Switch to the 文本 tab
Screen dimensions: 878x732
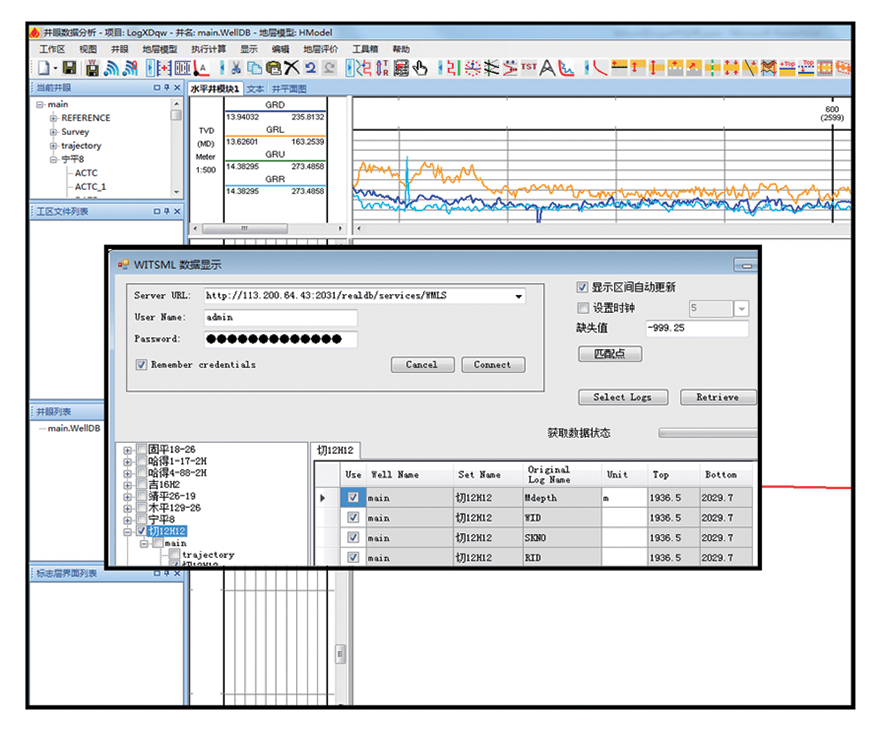(255, 89)
